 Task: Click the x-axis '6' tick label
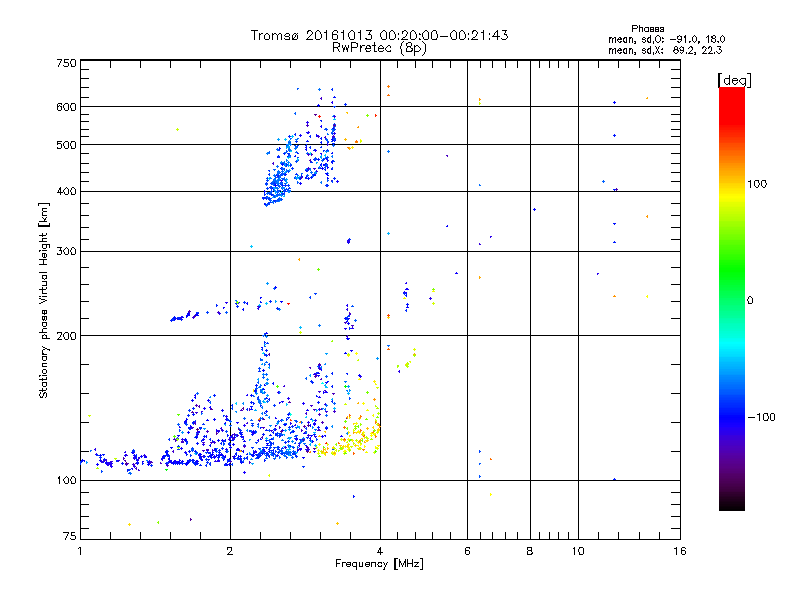point(467,551)
